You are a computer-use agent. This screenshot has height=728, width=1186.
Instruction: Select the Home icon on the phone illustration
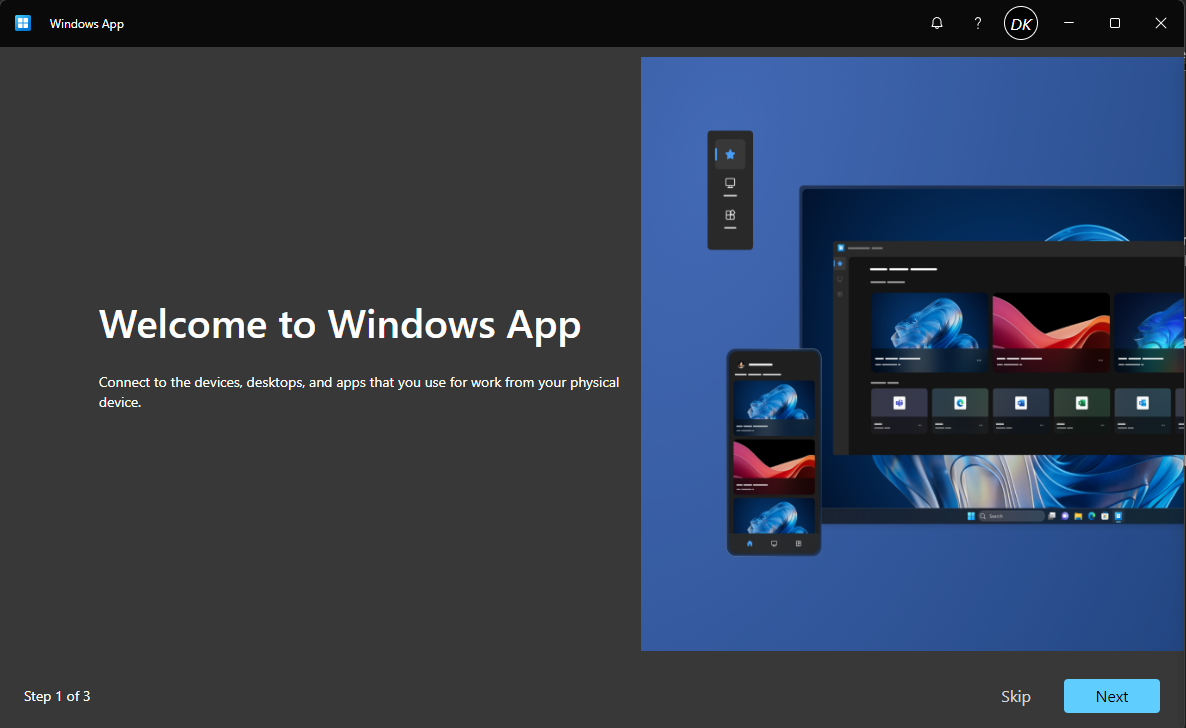click(x=750, y=543)
